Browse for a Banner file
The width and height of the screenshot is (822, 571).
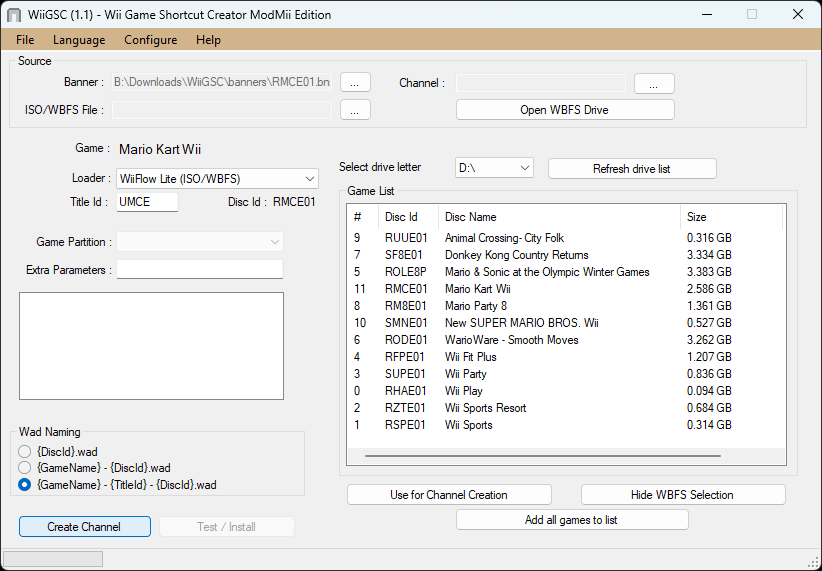click(355, 82)
